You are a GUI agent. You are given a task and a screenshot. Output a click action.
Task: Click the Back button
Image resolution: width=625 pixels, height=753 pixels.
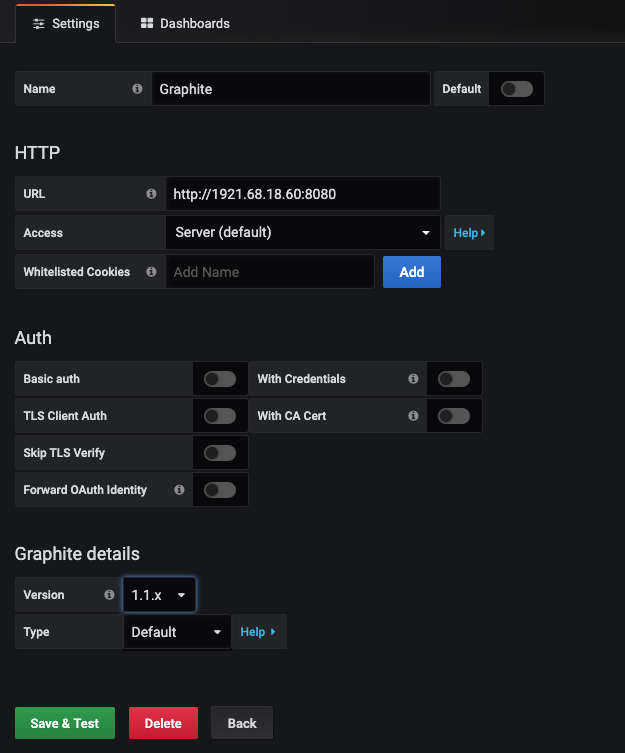pyautogui.click(x=242, y=723)
